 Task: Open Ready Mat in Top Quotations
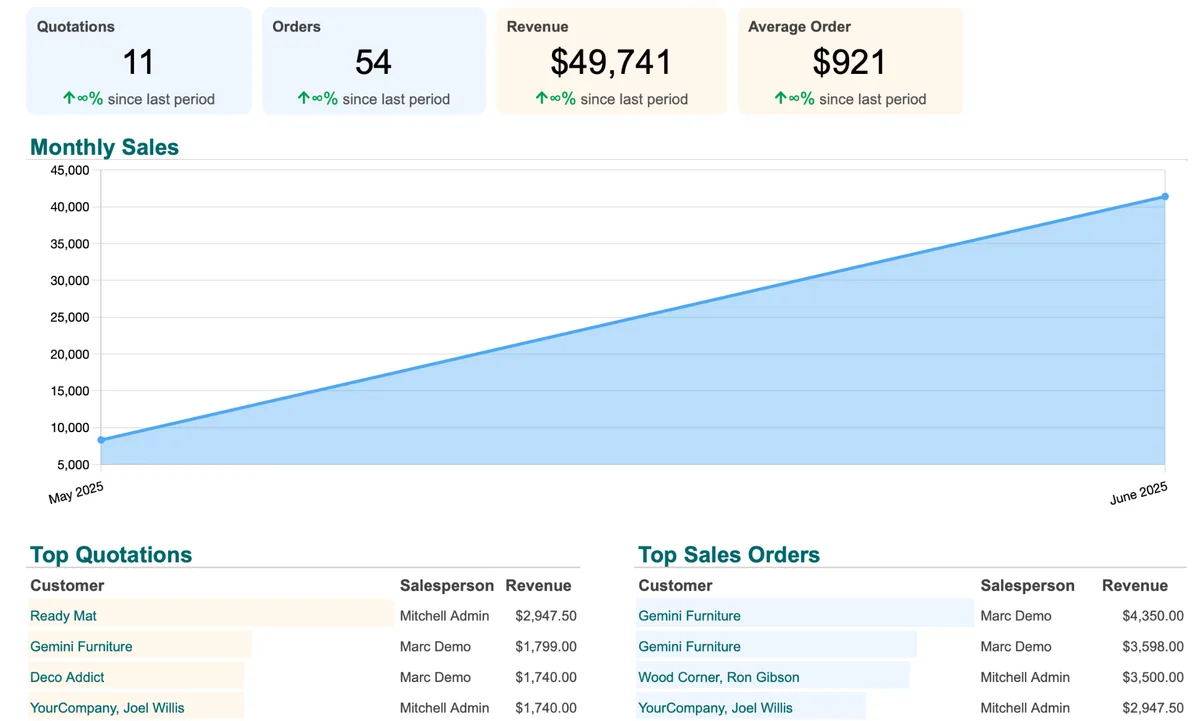tap(63, 616)
